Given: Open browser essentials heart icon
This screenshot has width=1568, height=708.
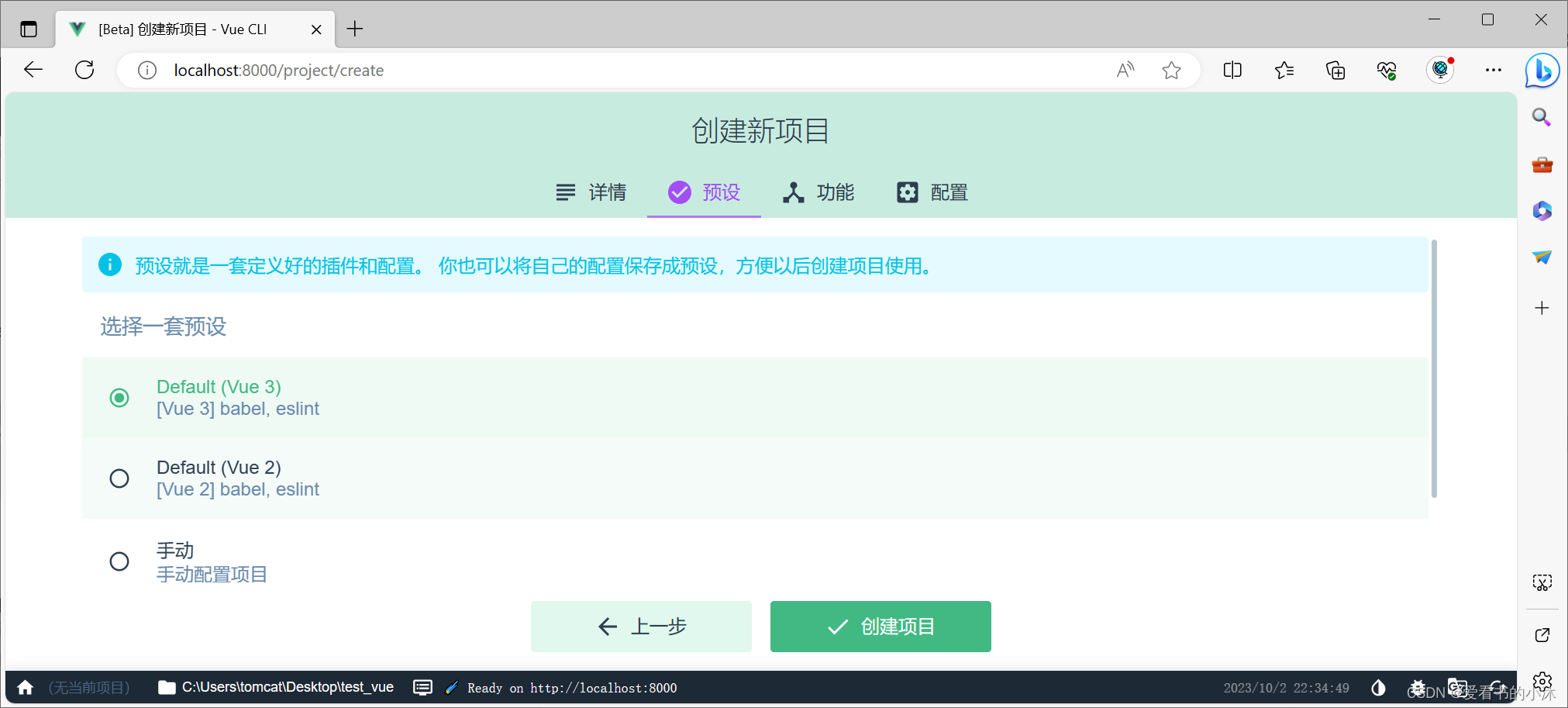Looking at the screenshot, I should [x=1387, y=71].
